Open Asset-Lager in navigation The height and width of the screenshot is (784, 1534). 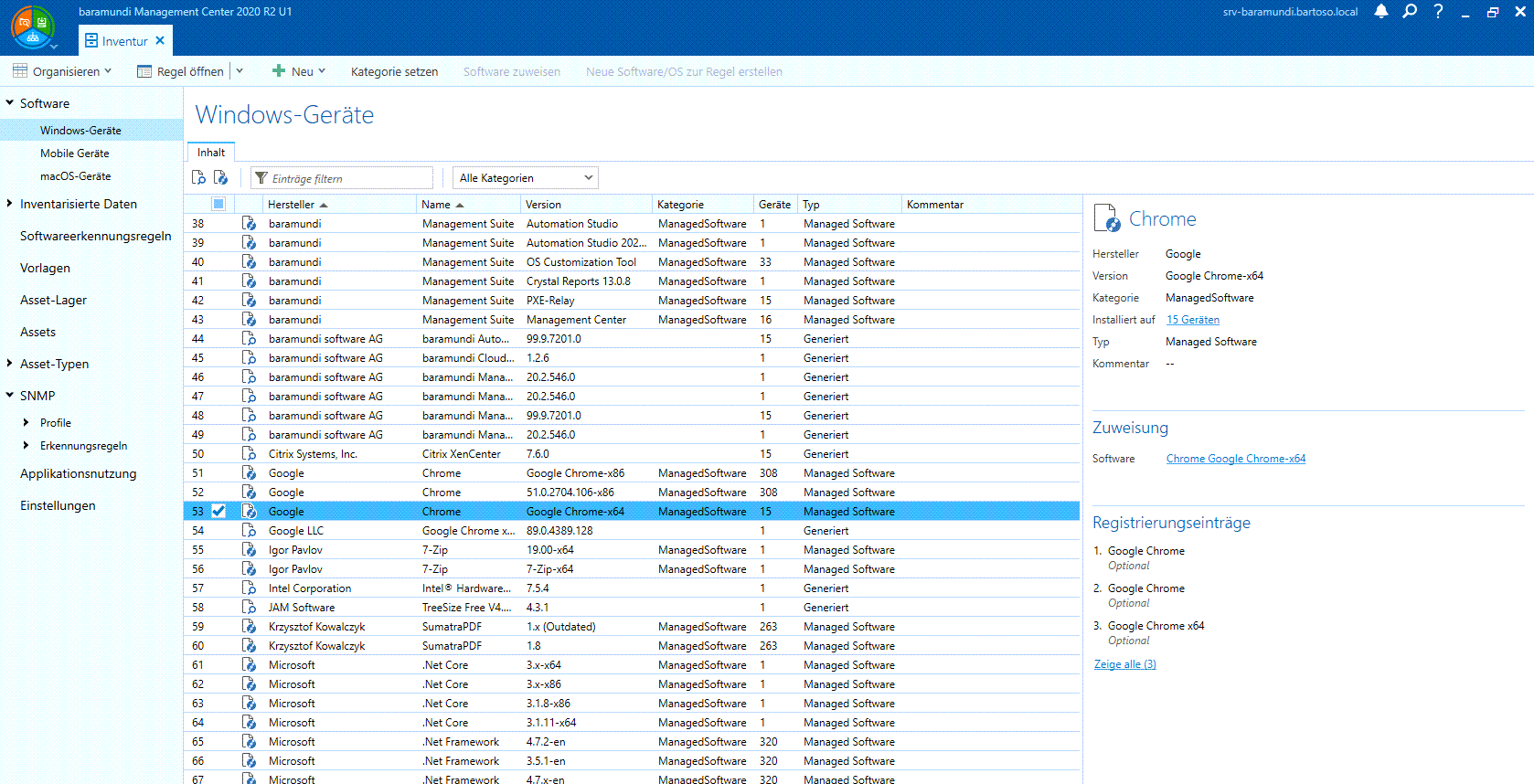53,300
